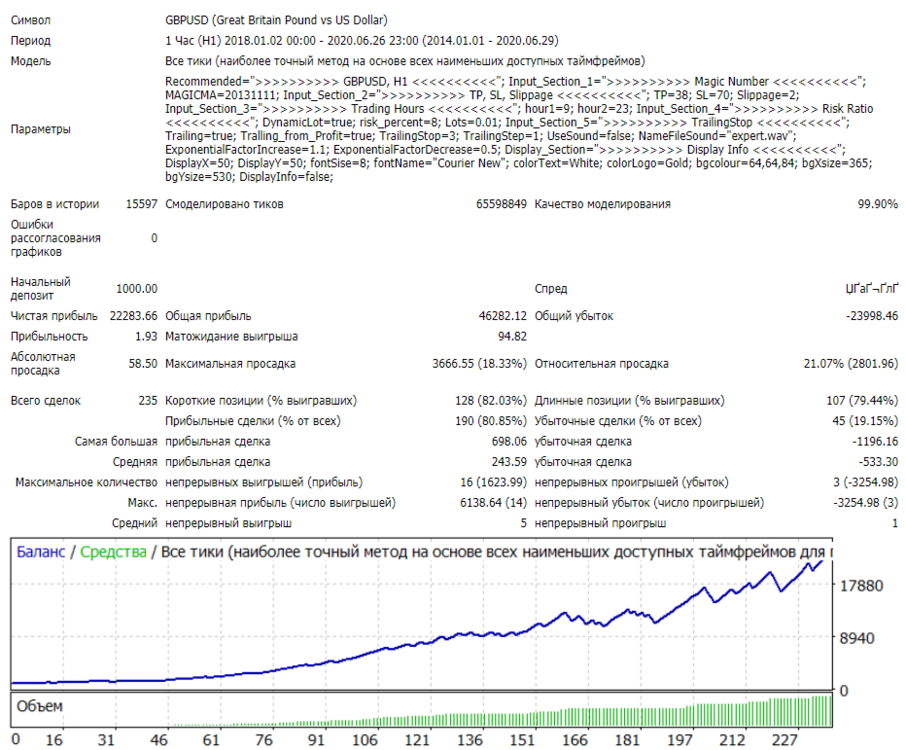The height and width of the screenshot is (750, 906).
Task: Click the short positions value 128 (82.03%)
Action: [491, 400]
